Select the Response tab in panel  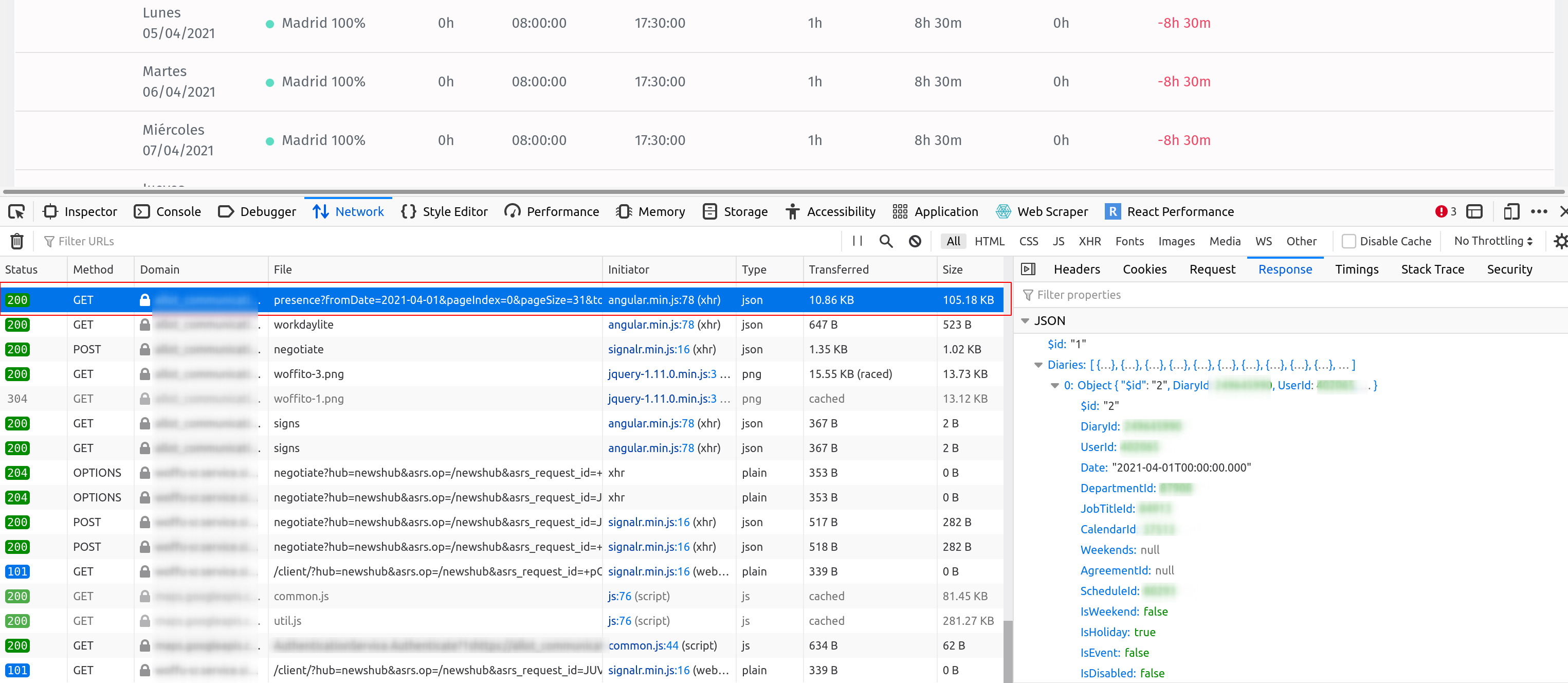point(1284,269)
